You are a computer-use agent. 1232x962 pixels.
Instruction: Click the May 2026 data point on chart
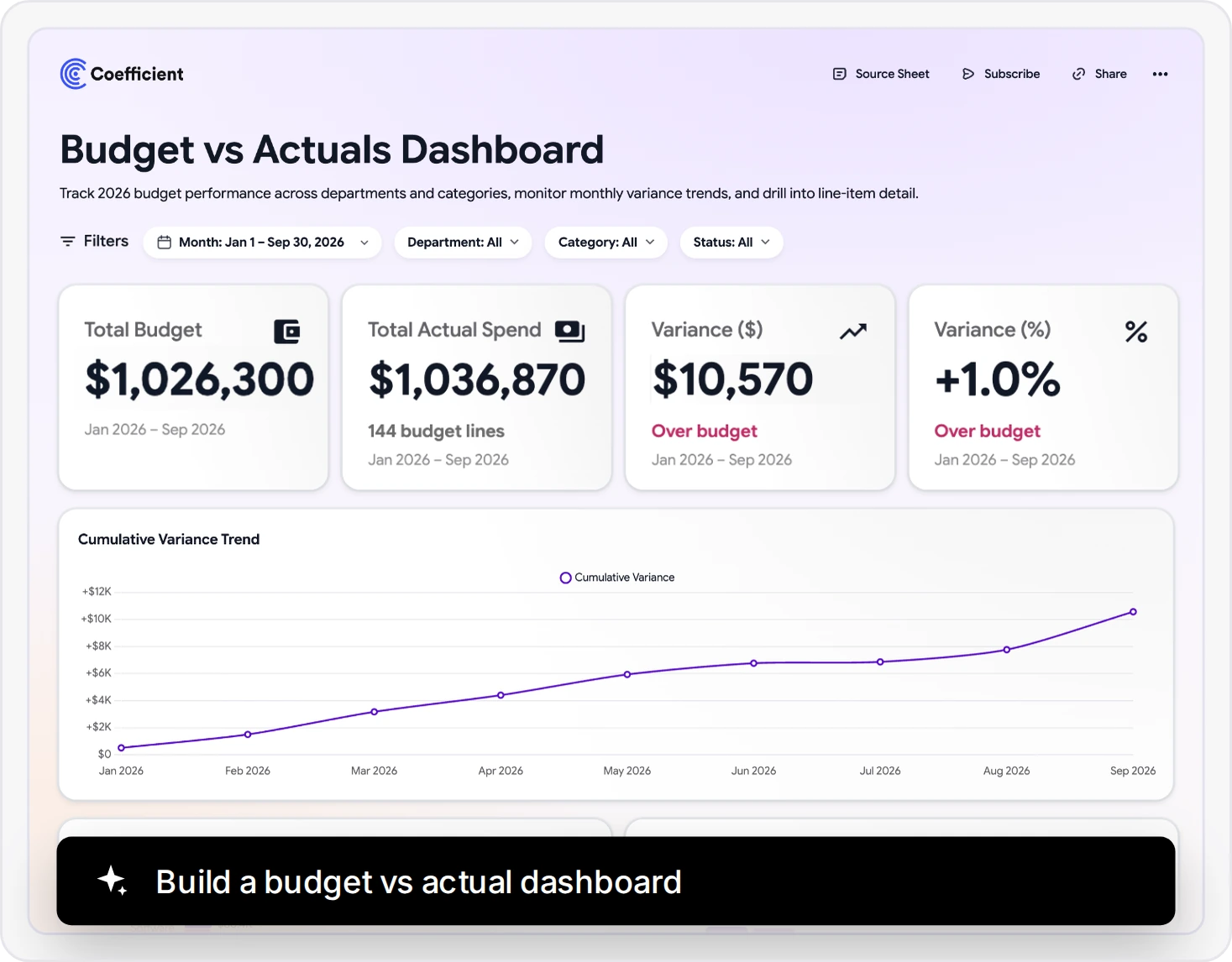627,674
